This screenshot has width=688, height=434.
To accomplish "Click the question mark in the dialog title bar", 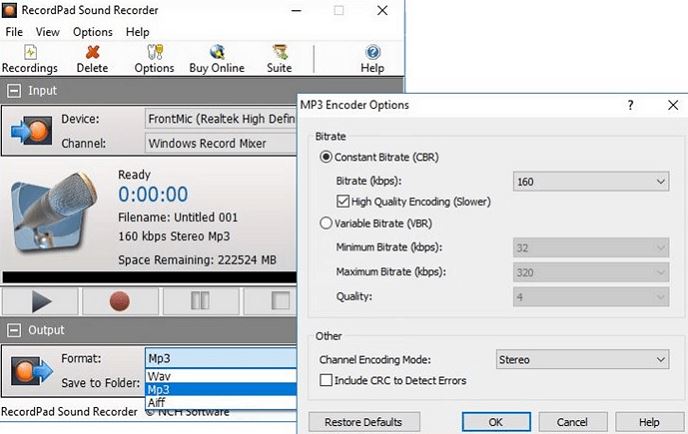I will [631, 105].
